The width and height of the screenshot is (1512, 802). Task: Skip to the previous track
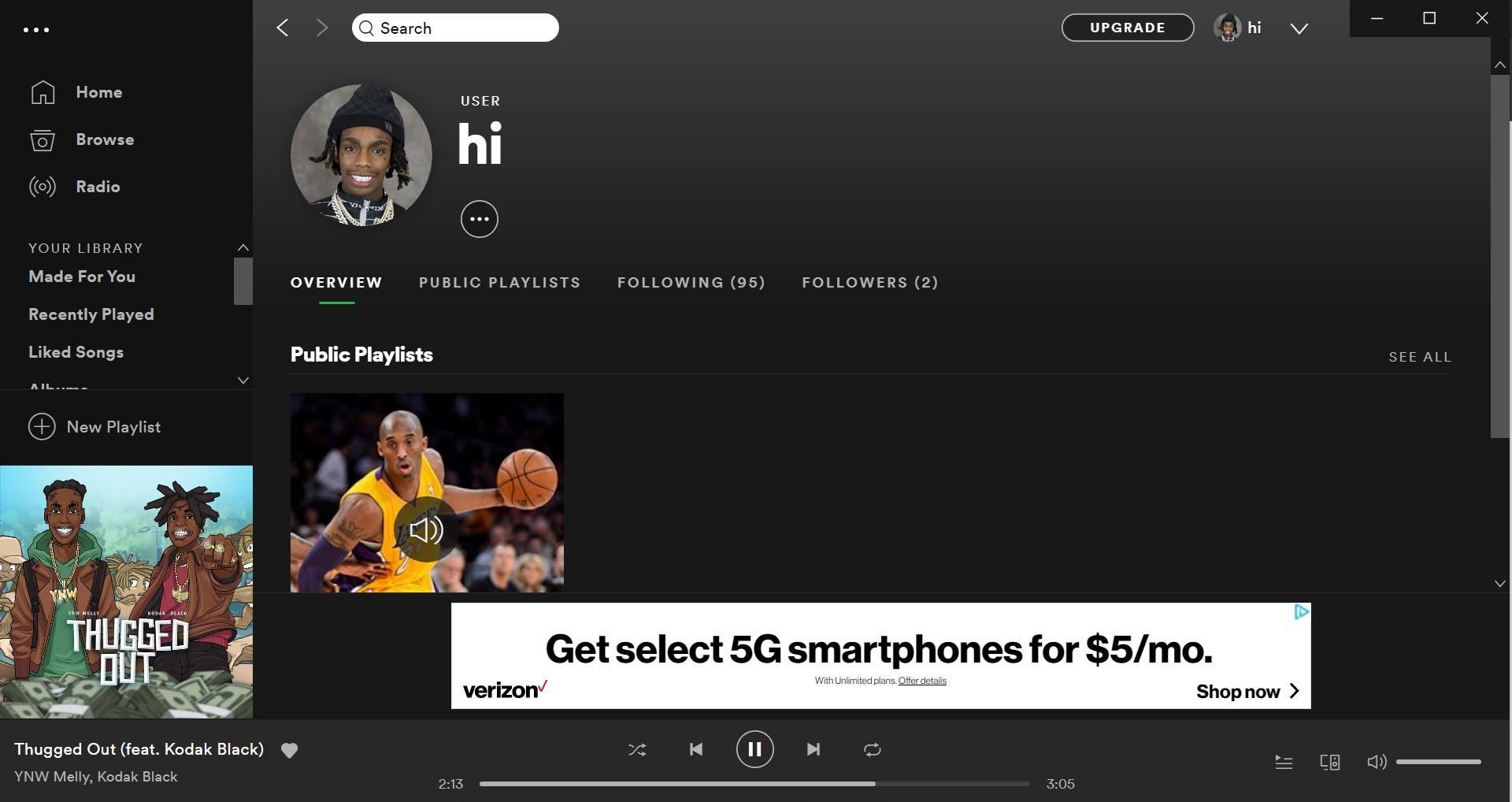pyautogui.click(x=696, y=749)
